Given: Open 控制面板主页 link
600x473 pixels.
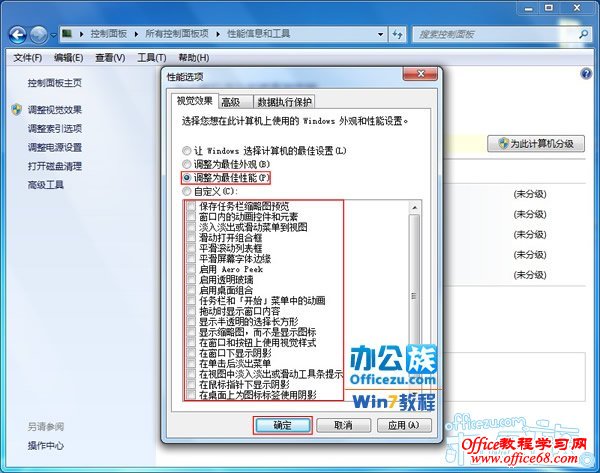Looking at the screenshot, I should [55, 83].
